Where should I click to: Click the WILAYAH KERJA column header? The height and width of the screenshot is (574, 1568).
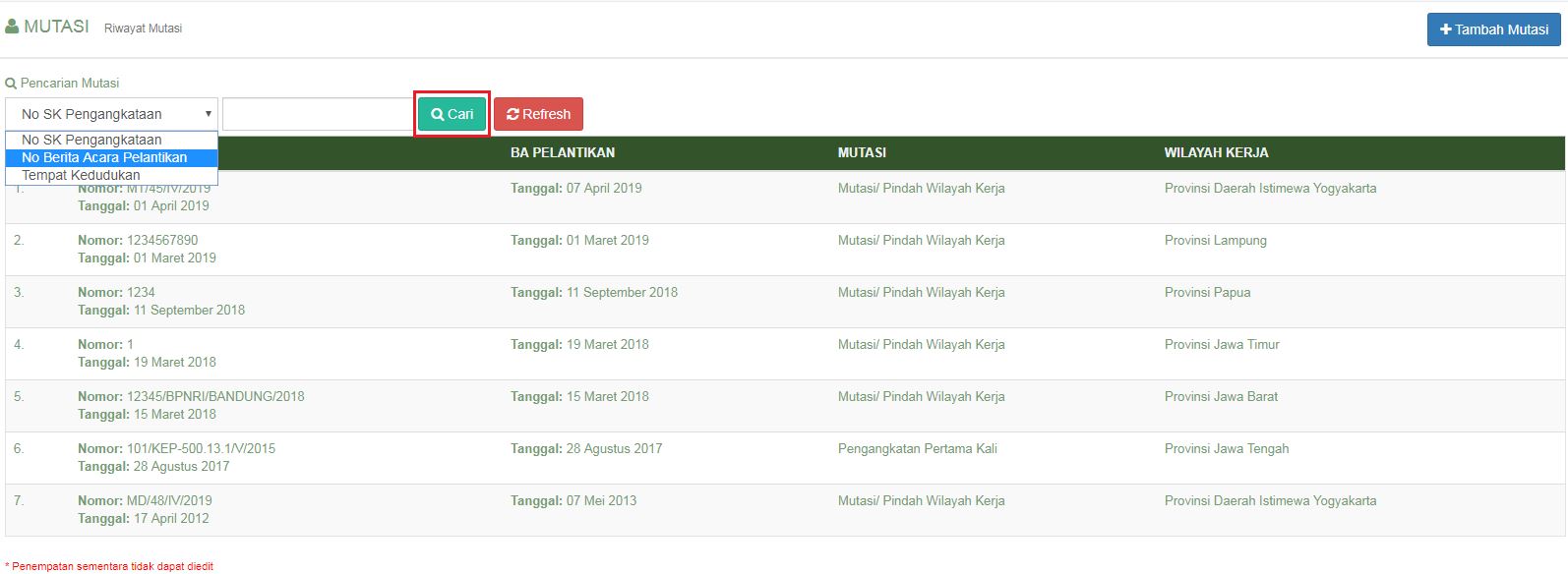(1216, 152)
